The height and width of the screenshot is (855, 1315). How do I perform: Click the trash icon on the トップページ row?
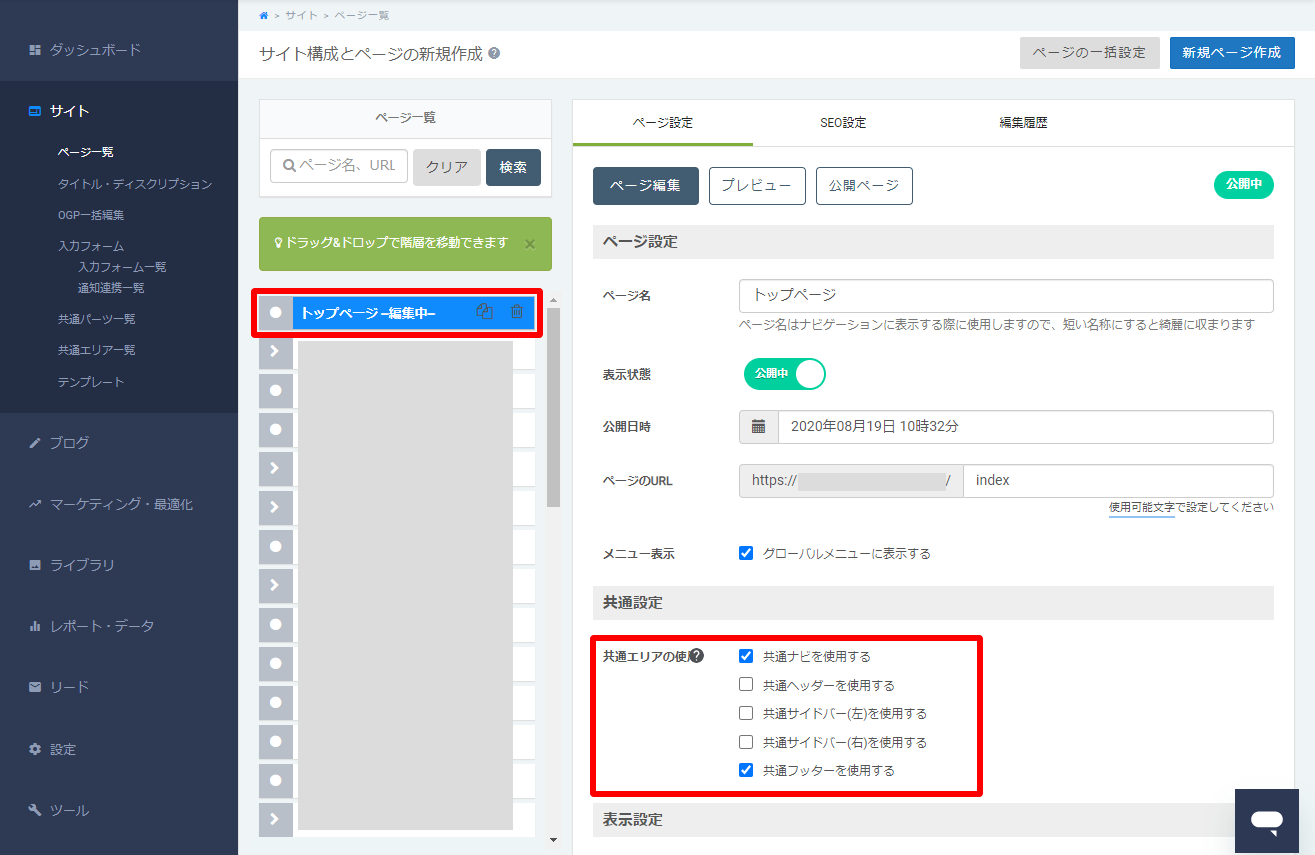tap(516, 312)
